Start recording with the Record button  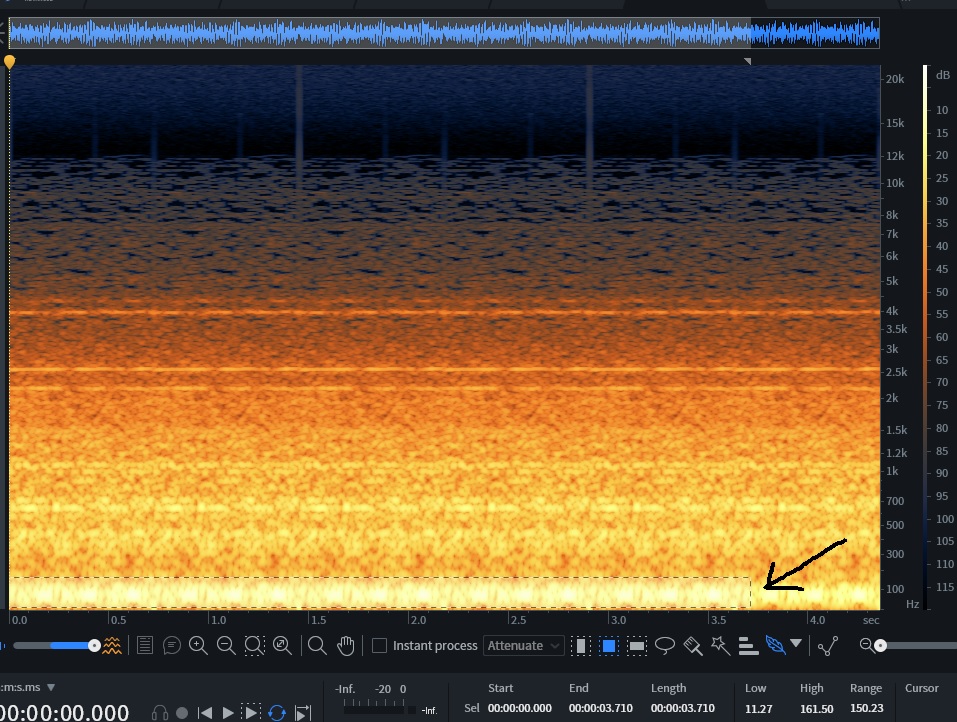click(x=182, y=712)
